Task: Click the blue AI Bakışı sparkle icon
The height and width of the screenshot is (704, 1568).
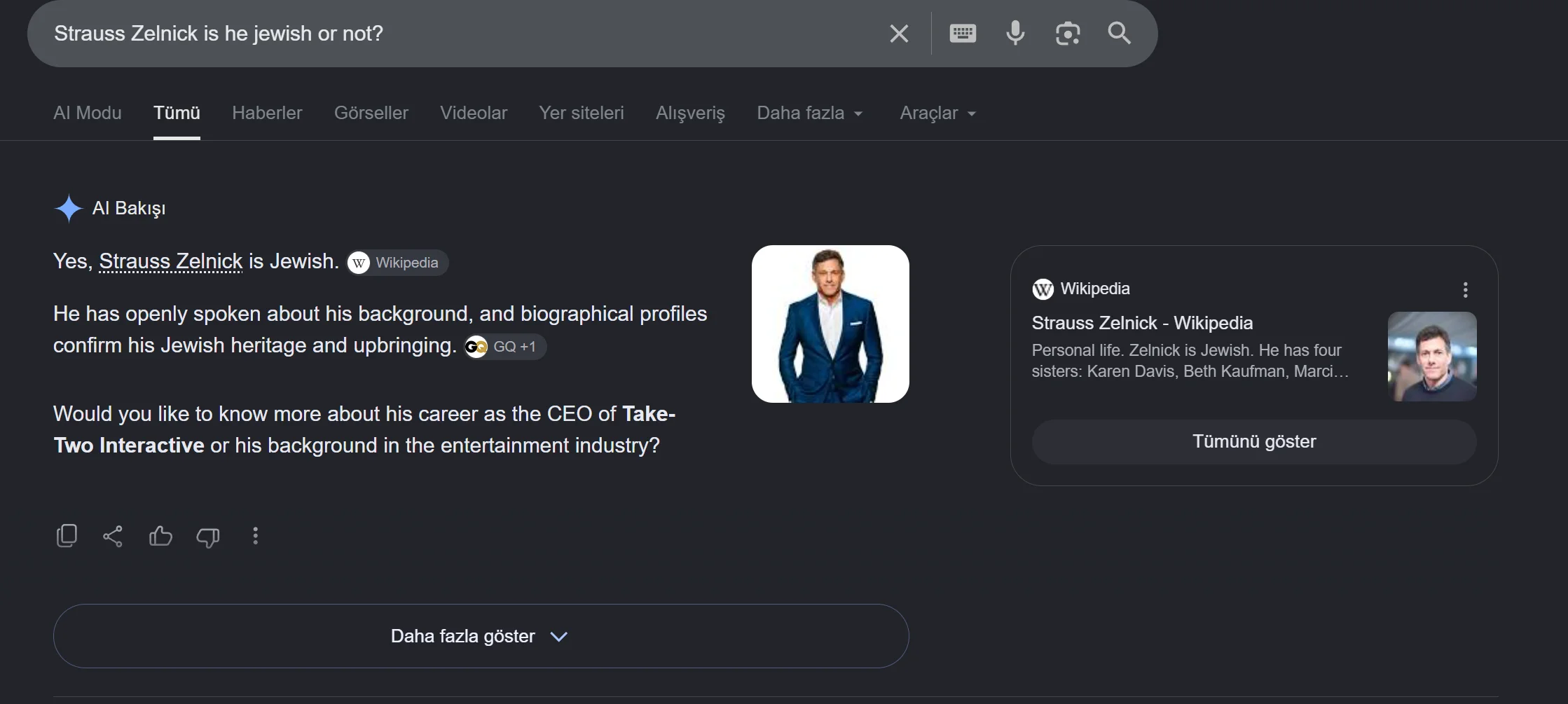Action: pos(69,209)
